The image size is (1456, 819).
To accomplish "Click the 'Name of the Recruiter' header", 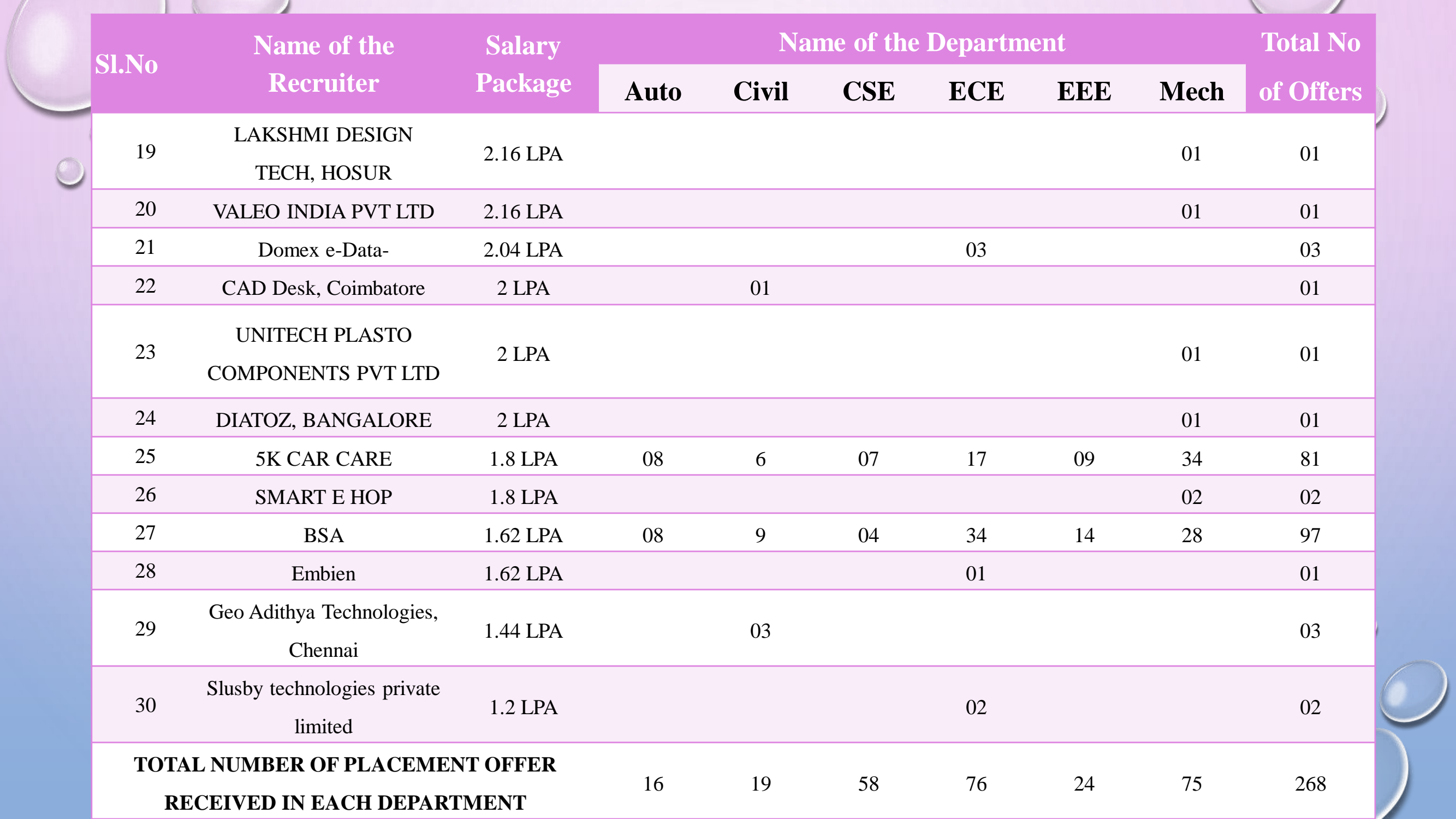I will (323, 64).
